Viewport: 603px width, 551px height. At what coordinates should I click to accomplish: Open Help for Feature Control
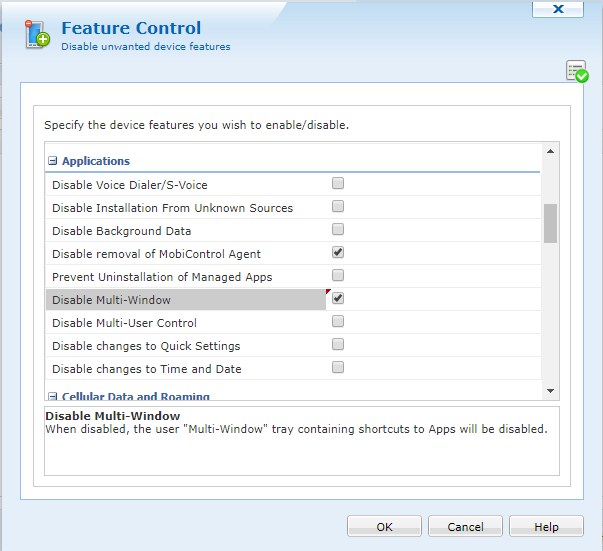coord(546,527)
